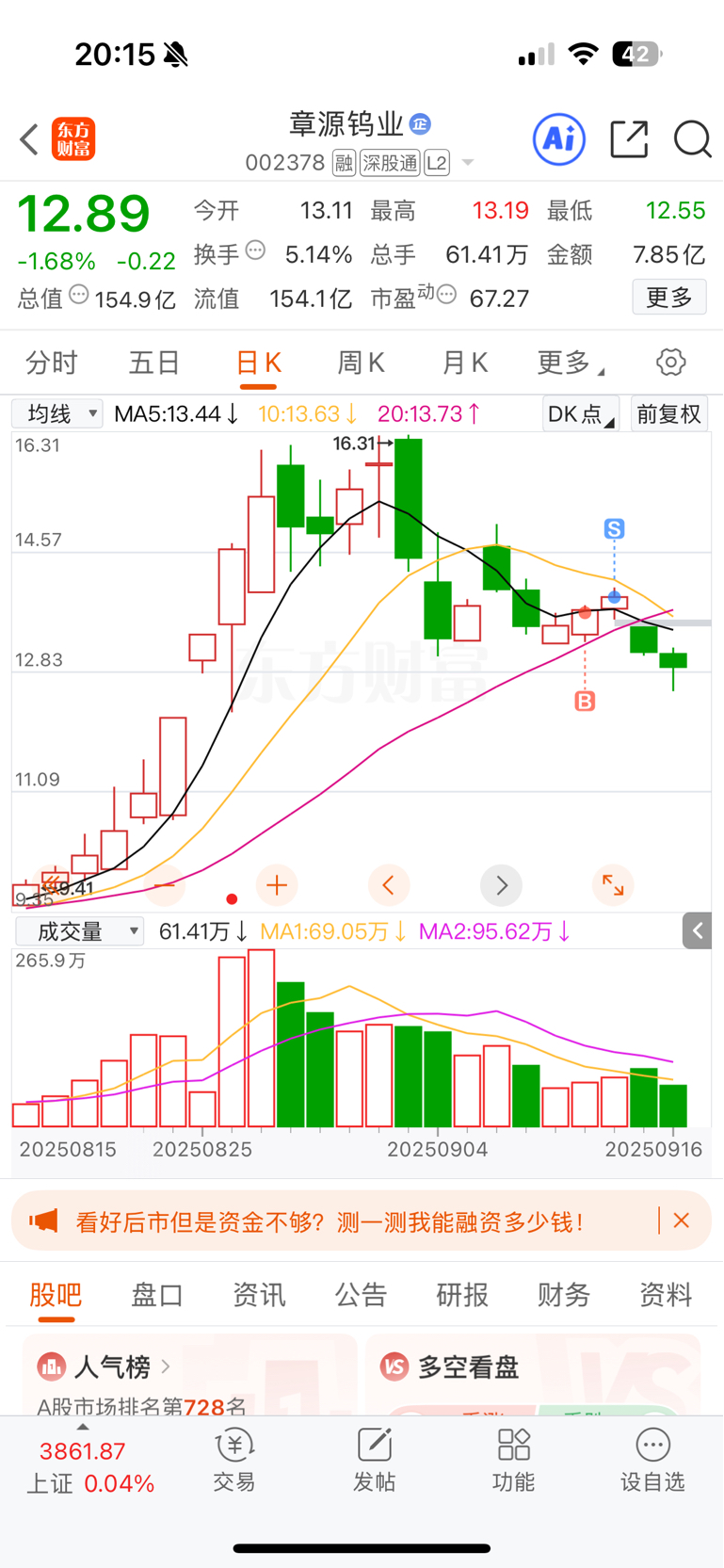Open the 财务 tab

[564, 1295]
